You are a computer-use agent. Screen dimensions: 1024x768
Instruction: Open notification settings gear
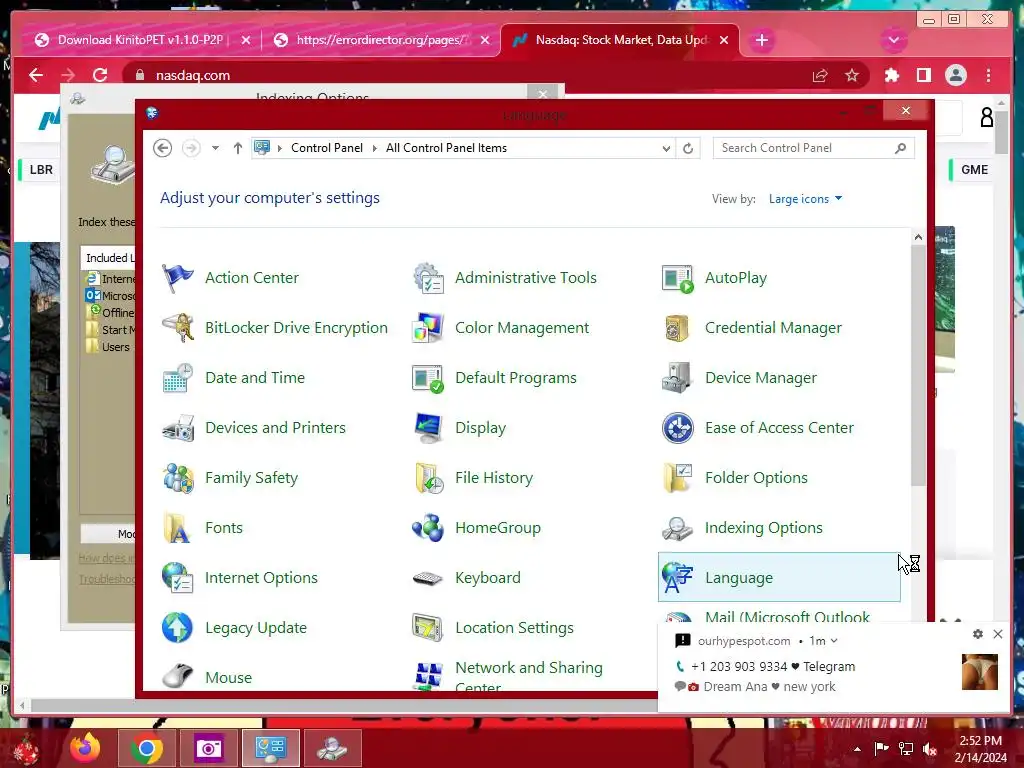[978, 634]
